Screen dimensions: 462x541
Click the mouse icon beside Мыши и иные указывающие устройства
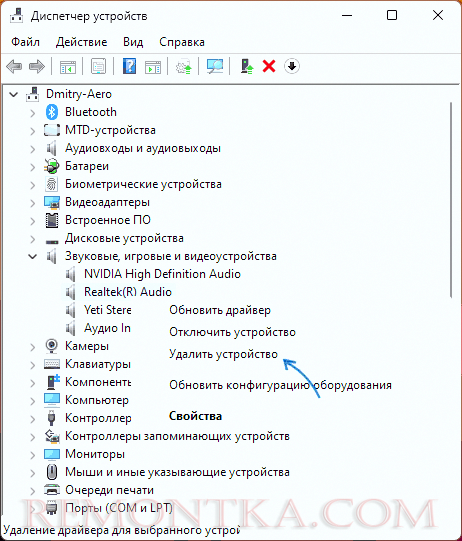[x=52, y=472]
